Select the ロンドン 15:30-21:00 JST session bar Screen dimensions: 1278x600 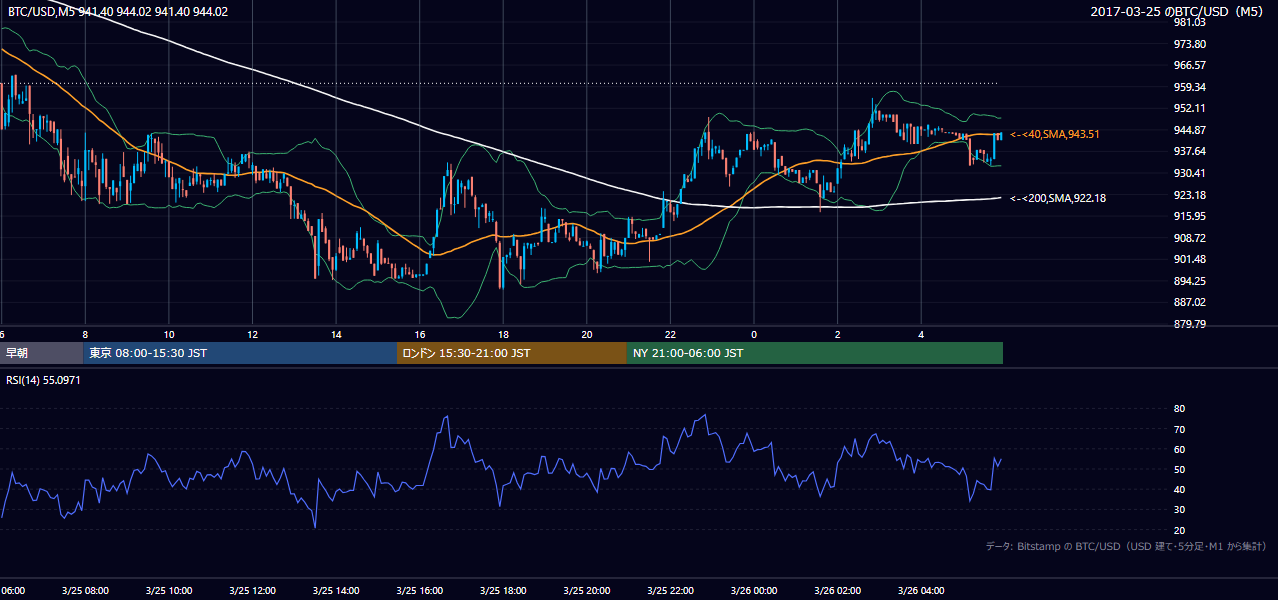tap(512, 353)
